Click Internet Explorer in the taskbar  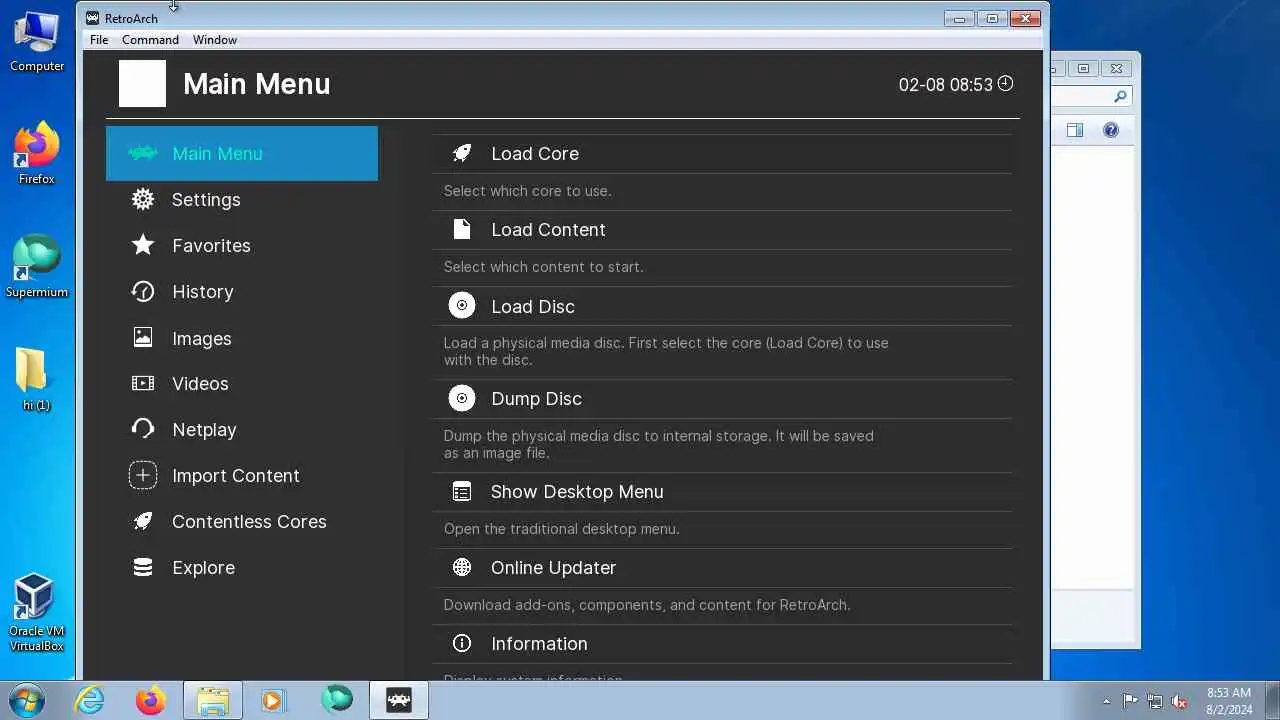pos(90,700)
